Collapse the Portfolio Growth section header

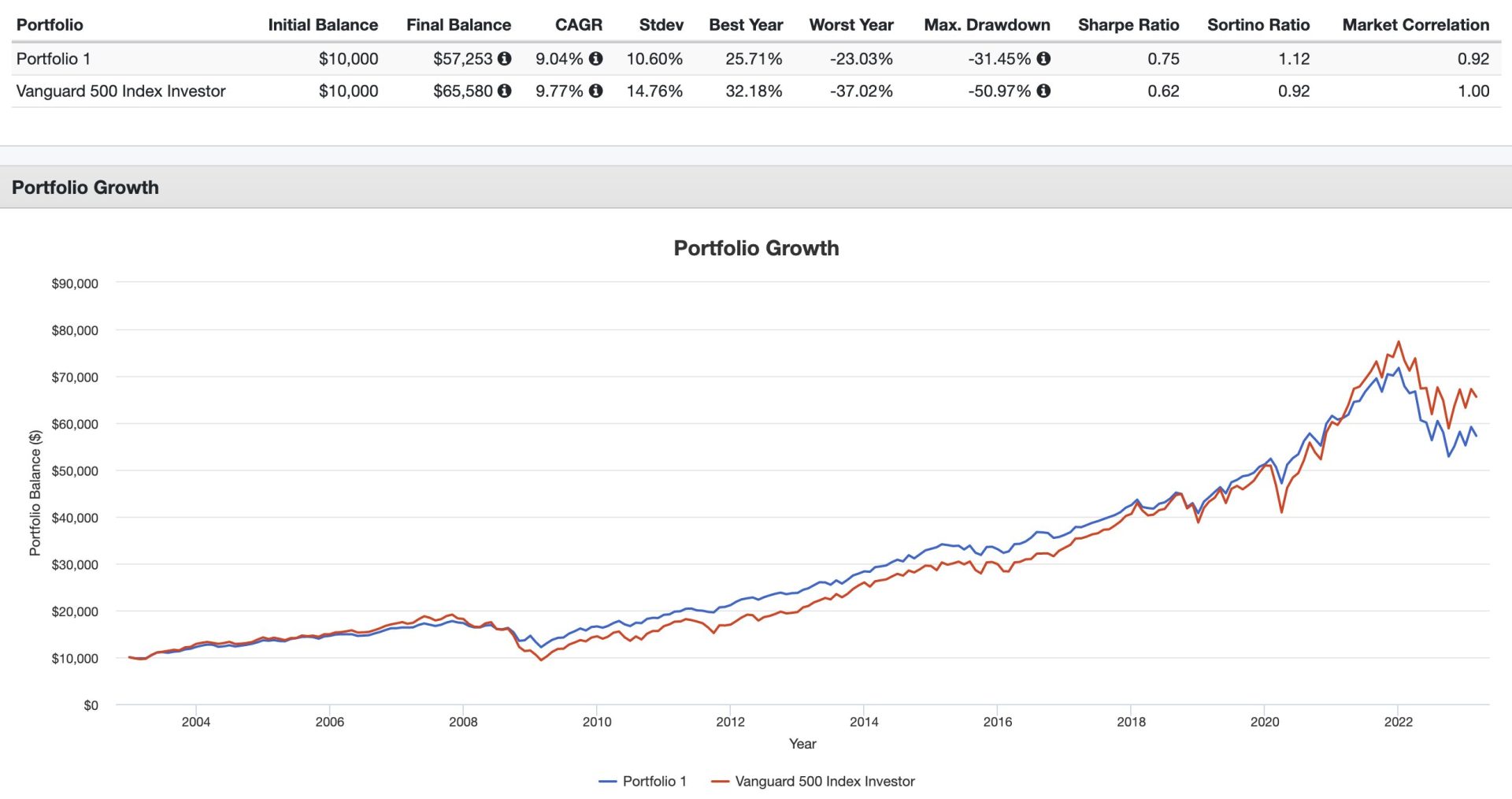(x=85, y=188)
